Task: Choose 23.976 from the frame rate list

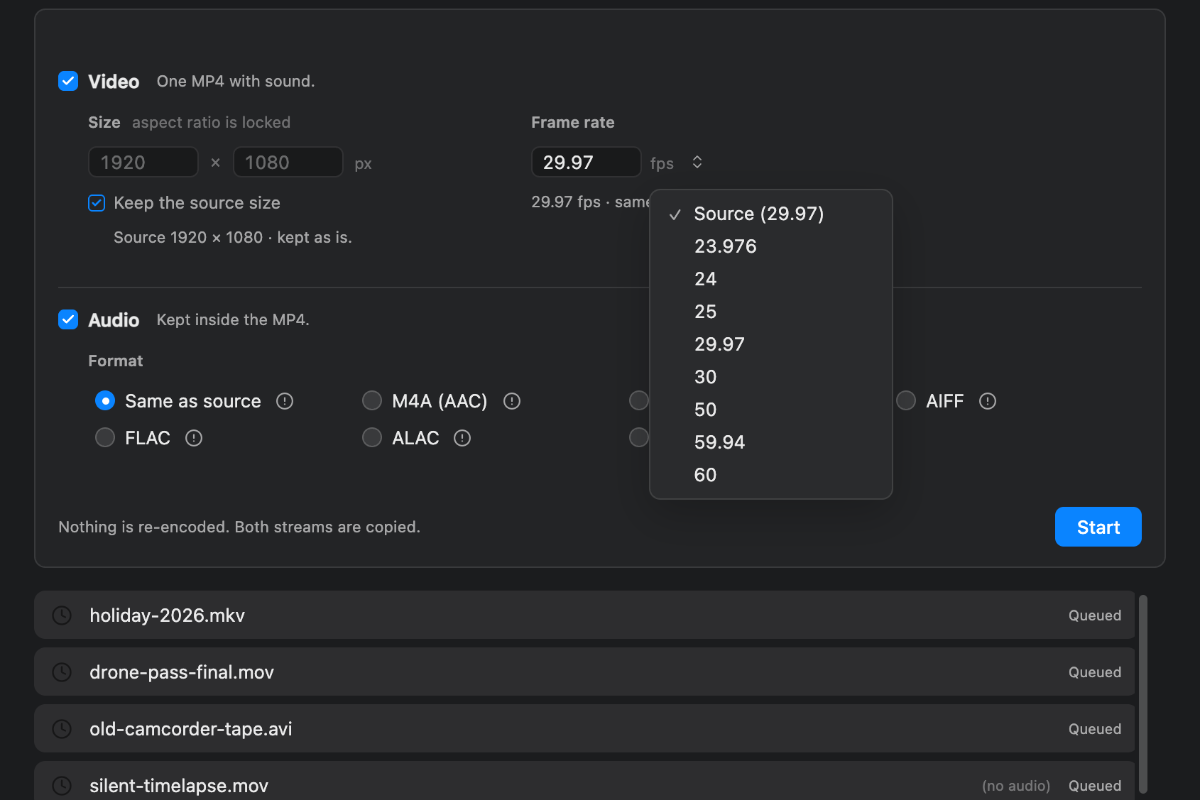Action: [x=771, y=246]
